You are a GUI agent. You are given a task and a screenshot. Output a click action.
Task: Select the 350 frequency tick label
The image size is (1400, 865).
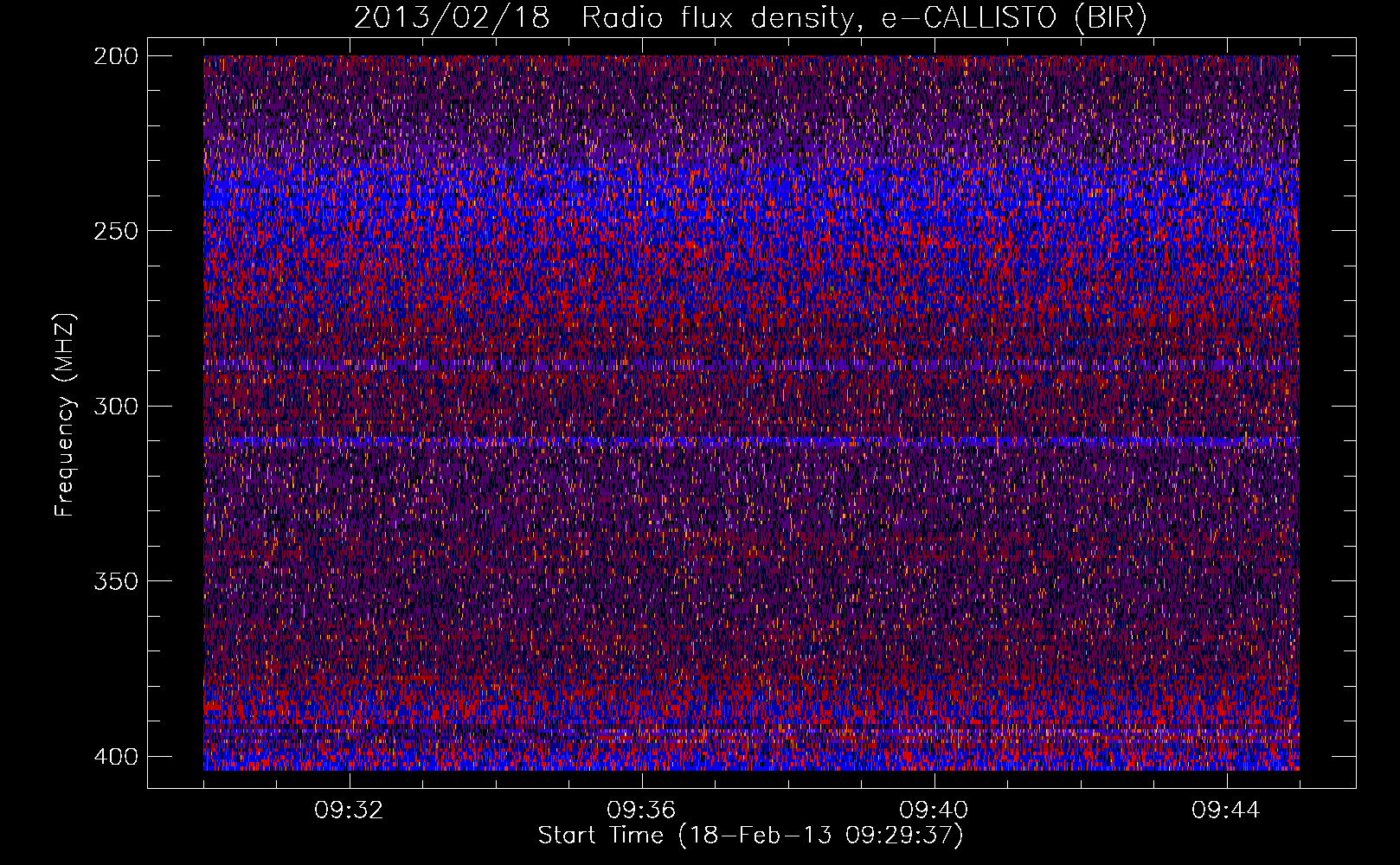click(x=115, y=580)
